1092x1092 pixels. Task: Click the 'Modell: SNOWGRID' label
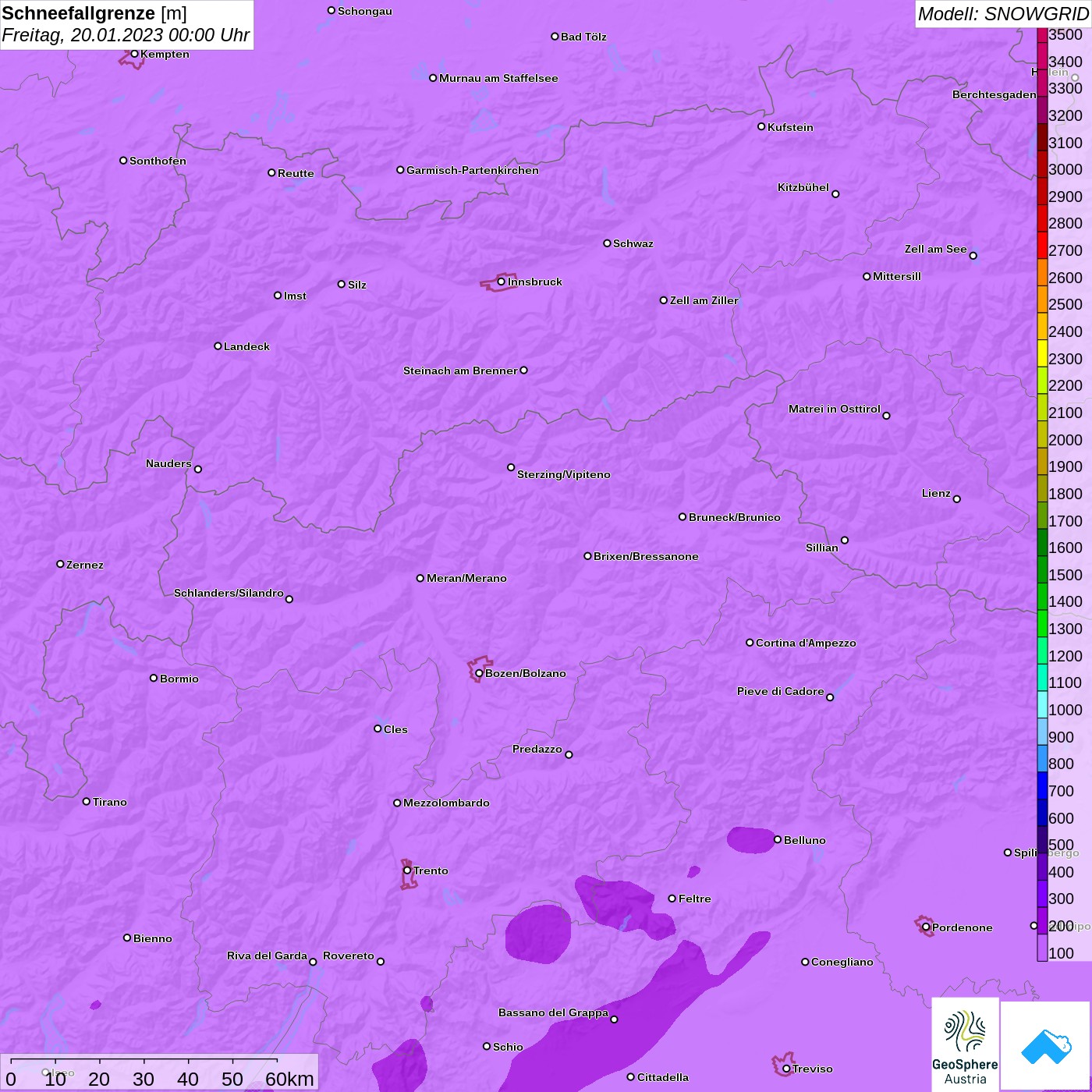(x=1003, y=13)
